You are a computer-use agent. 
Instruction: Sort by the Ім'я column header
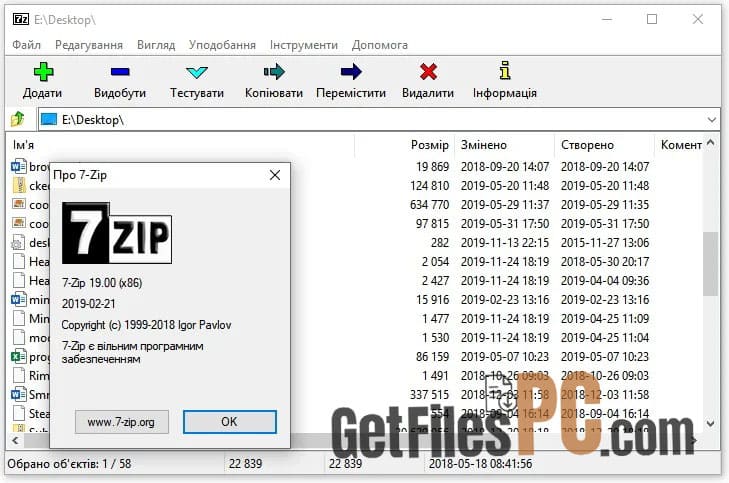pyautogui.click(x=181, y=145)
